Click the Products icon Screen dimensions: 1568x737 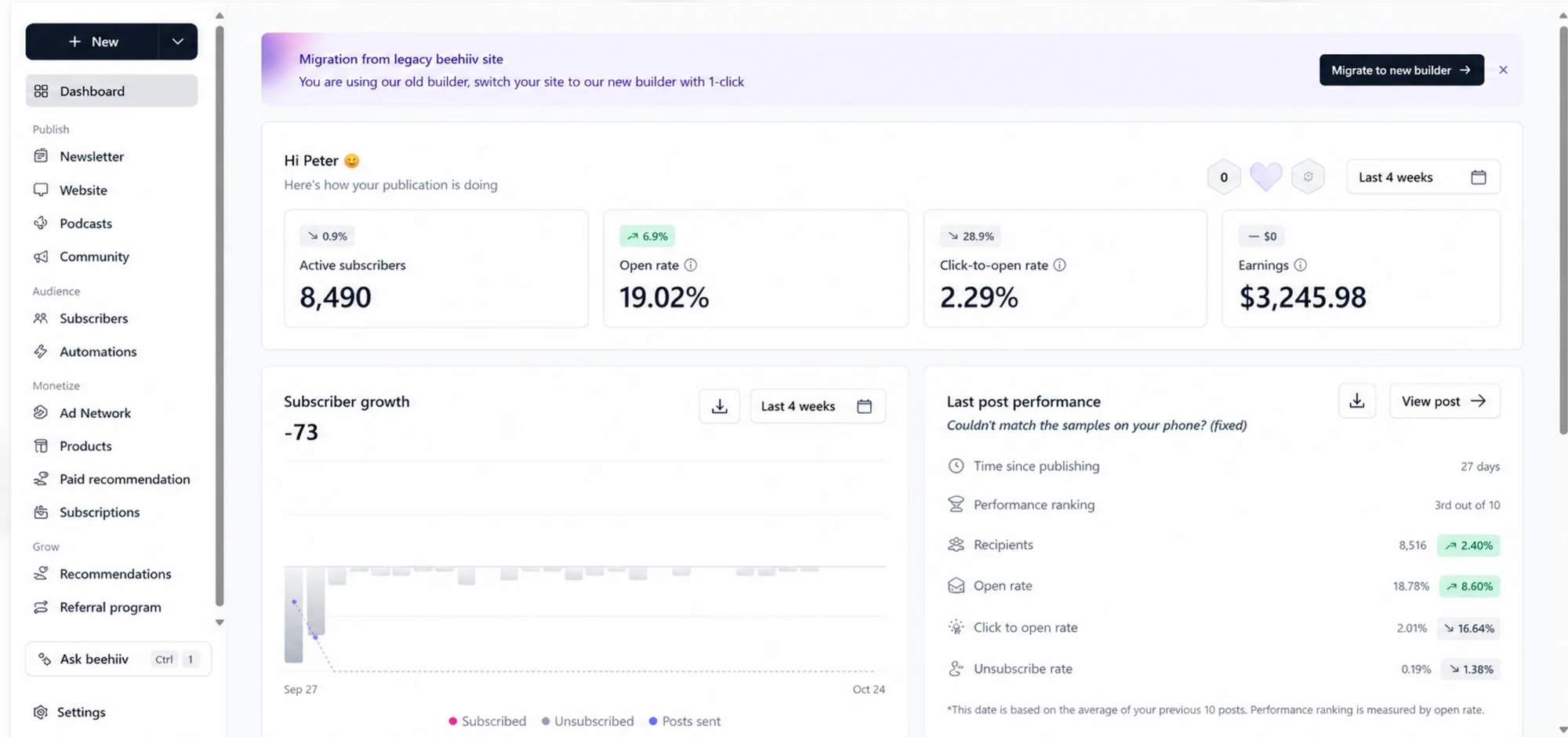[x=41, y=445]
